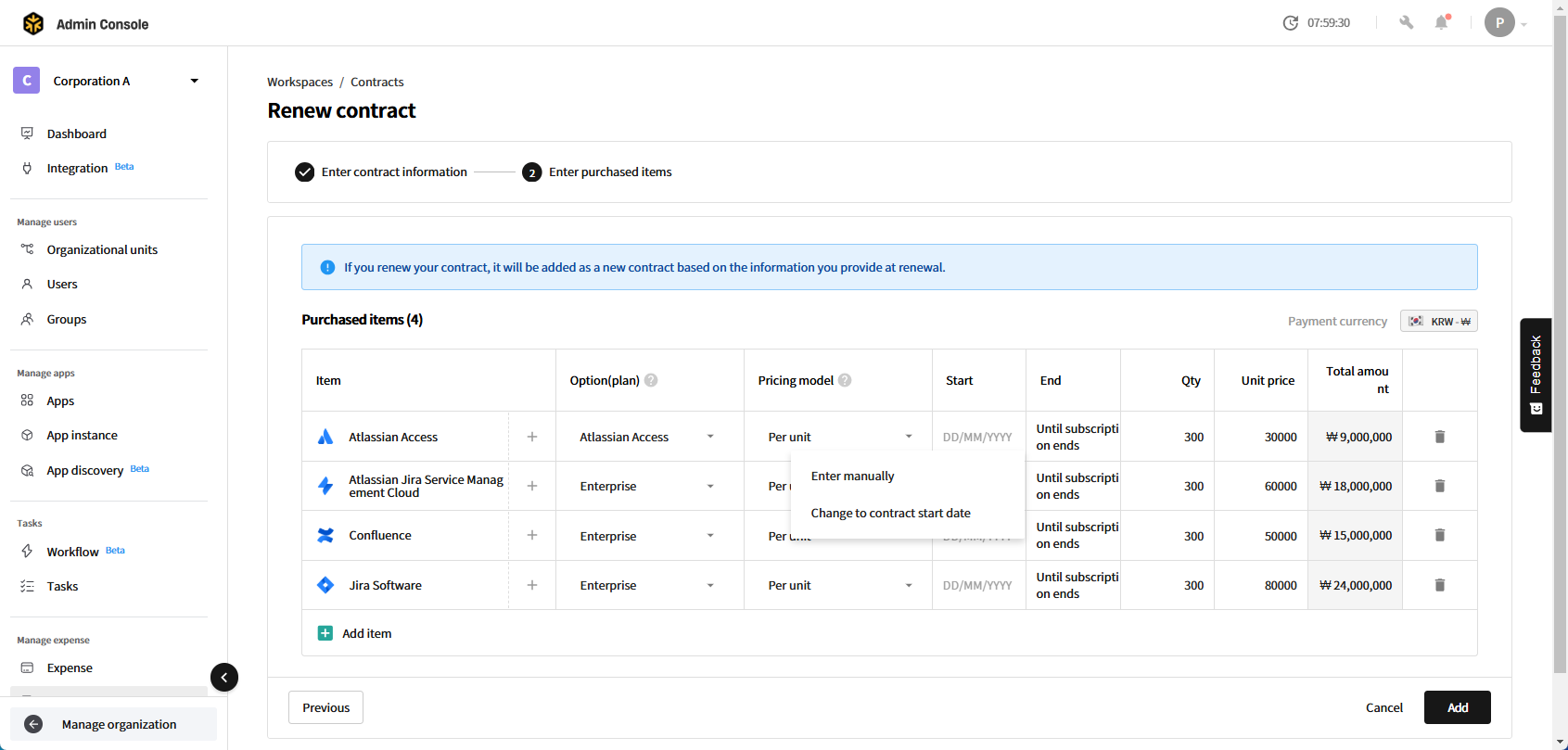
Task: Click the Admin Console logo icon
Action: click(x=33, y=23)
